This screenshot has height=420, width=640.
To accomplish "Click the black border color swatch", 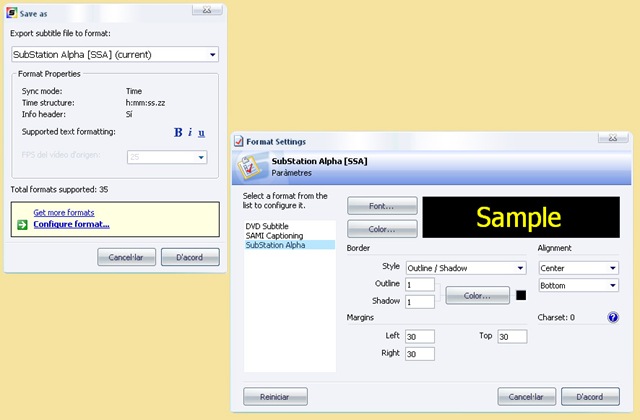I will [521, 295].
